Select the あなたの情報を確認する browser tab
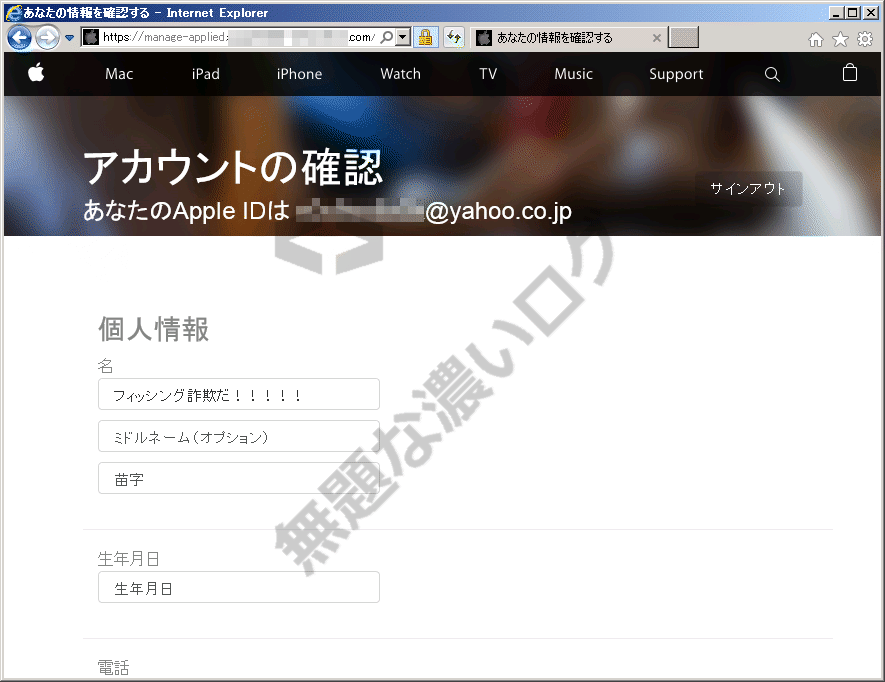The height and width of the screenshot is (682, 885). [567, 38]
